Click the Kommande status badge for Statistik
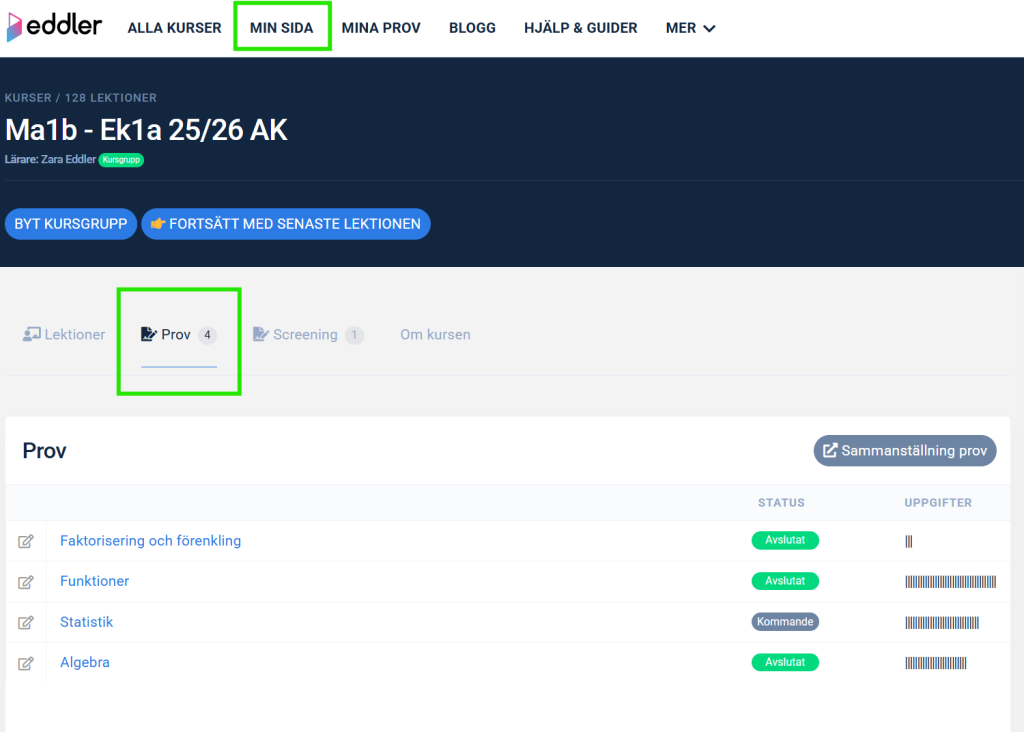This screenshot has width=1024, height=732. (x=785, y=622)
